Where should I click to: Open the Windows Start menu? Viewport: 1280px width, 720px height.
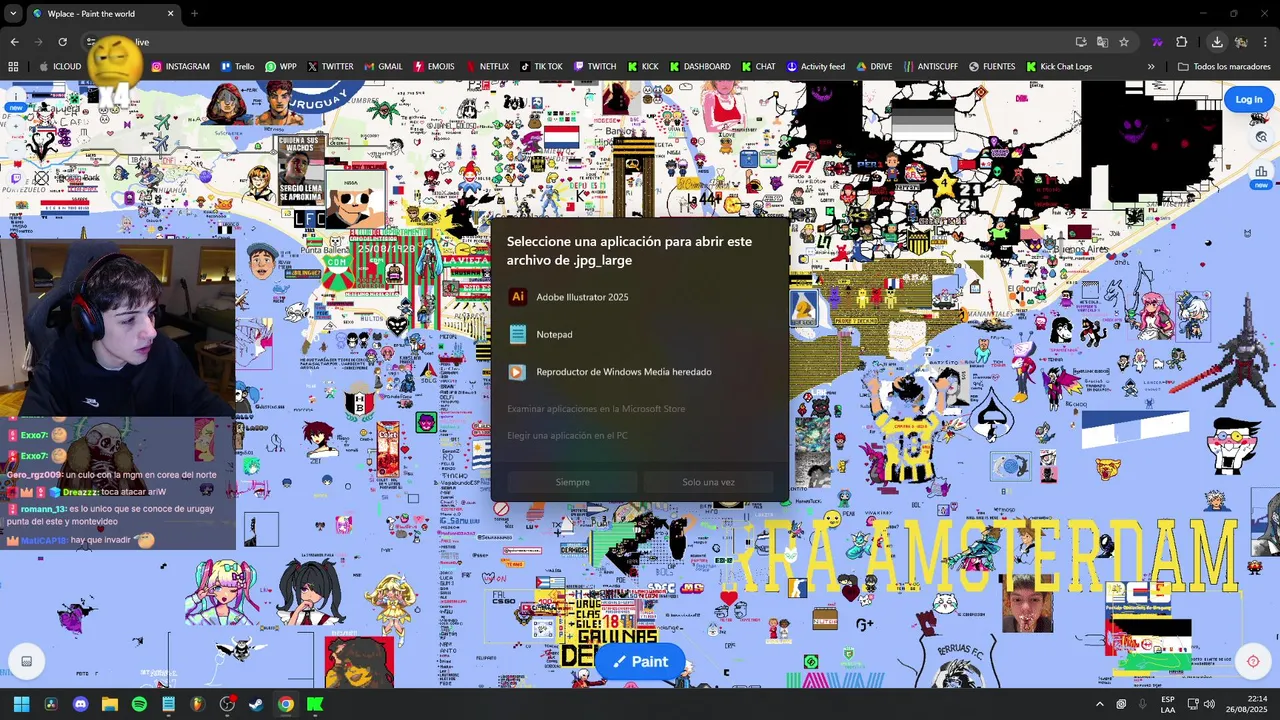click(x=21, y=704)
